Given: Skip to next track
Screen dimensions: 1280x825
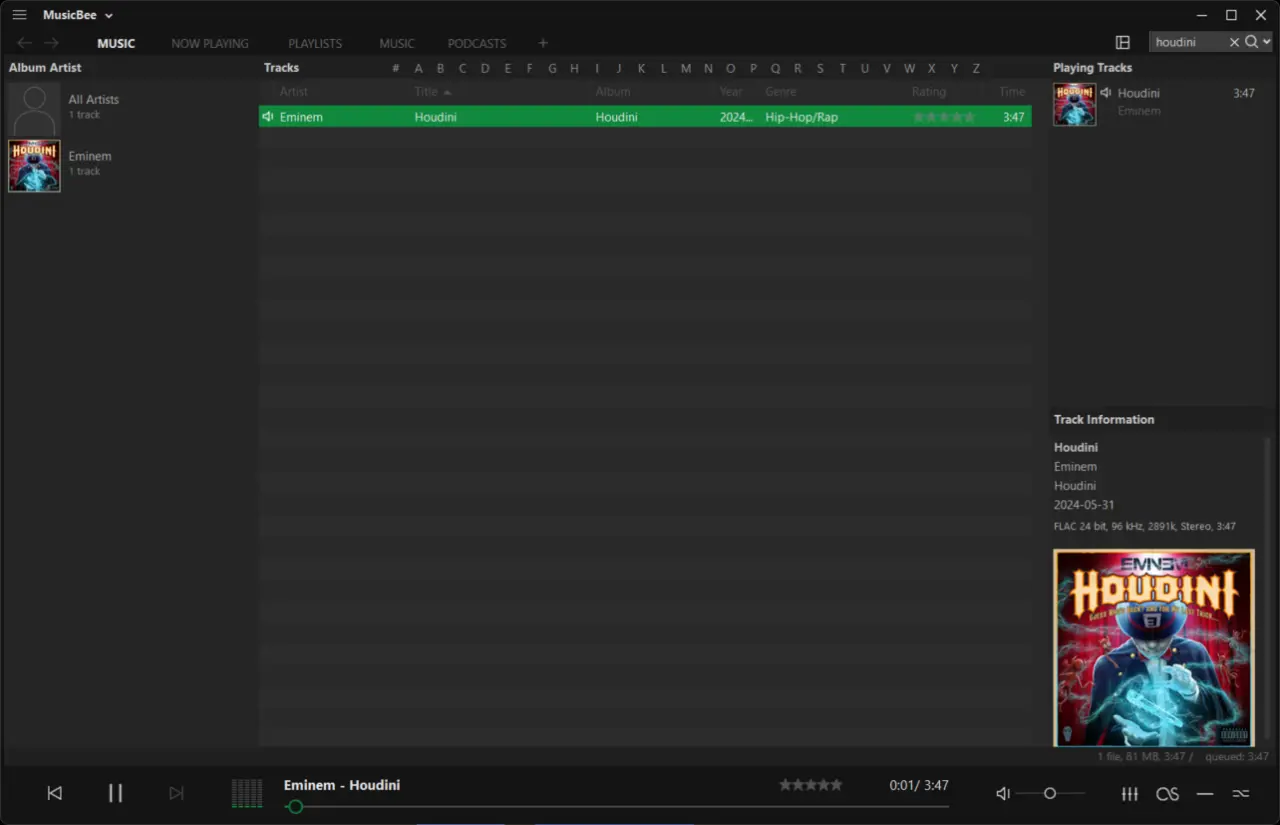Looking at the screenshot, I should pos(176,793).
